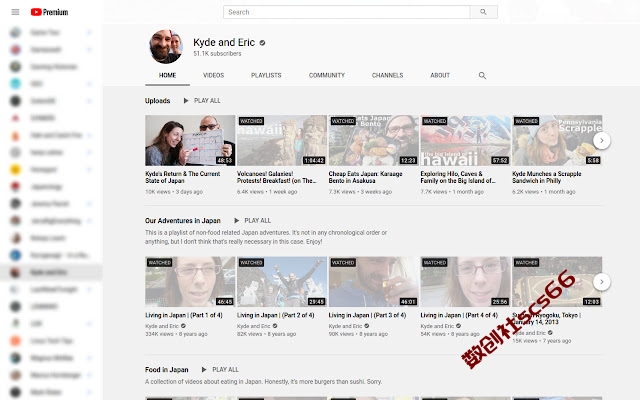Open Our Adventures in Japan playlist heading
Viewport: 640px width, 400px height.
pyautogui.click(x=182, y=221)
